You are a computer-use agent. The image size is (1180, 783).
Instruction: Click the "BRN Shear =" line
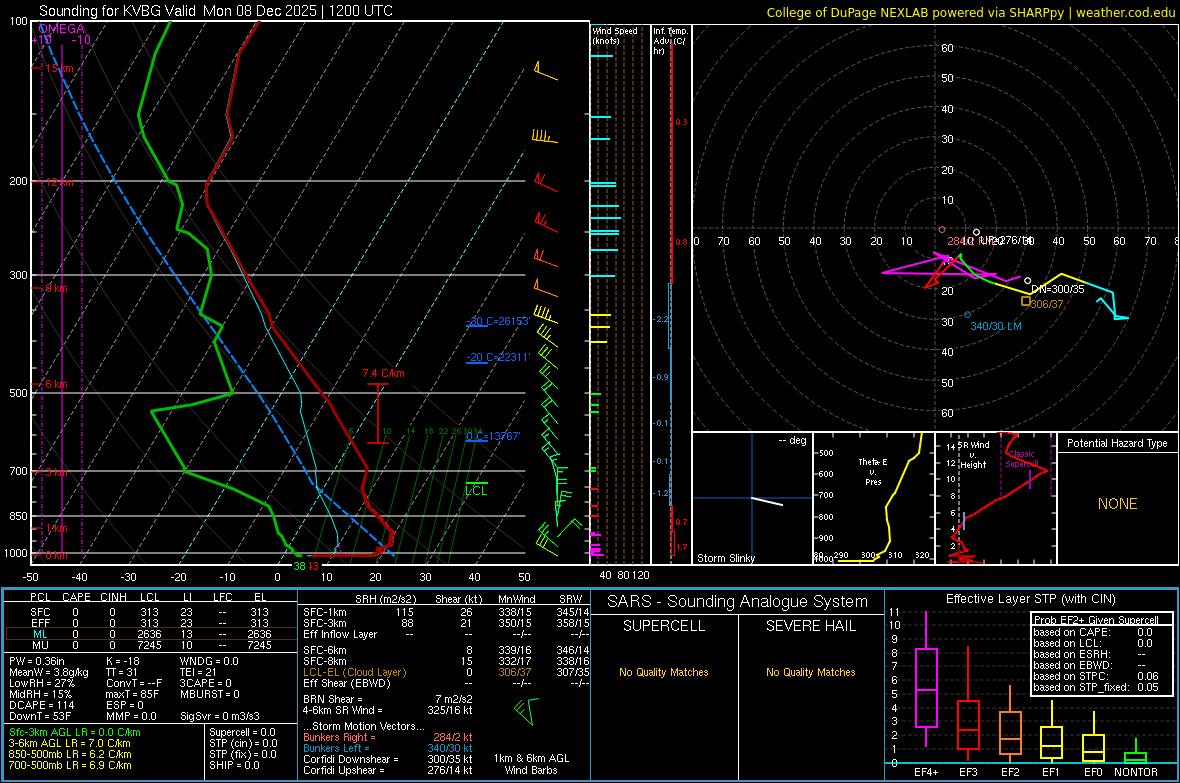(x=388, y=699)
